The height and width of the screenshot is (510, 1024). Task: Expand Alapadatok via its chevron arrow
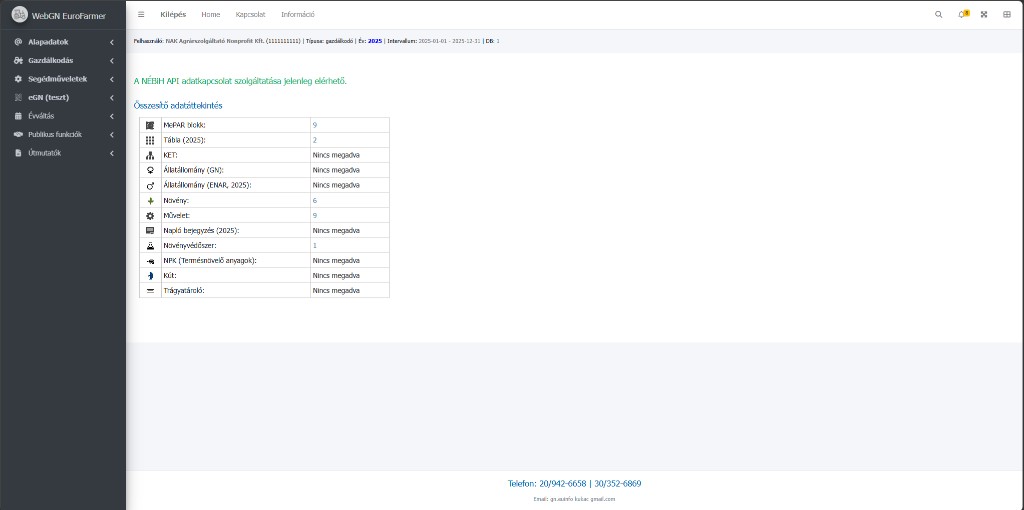tap(112, 42)
